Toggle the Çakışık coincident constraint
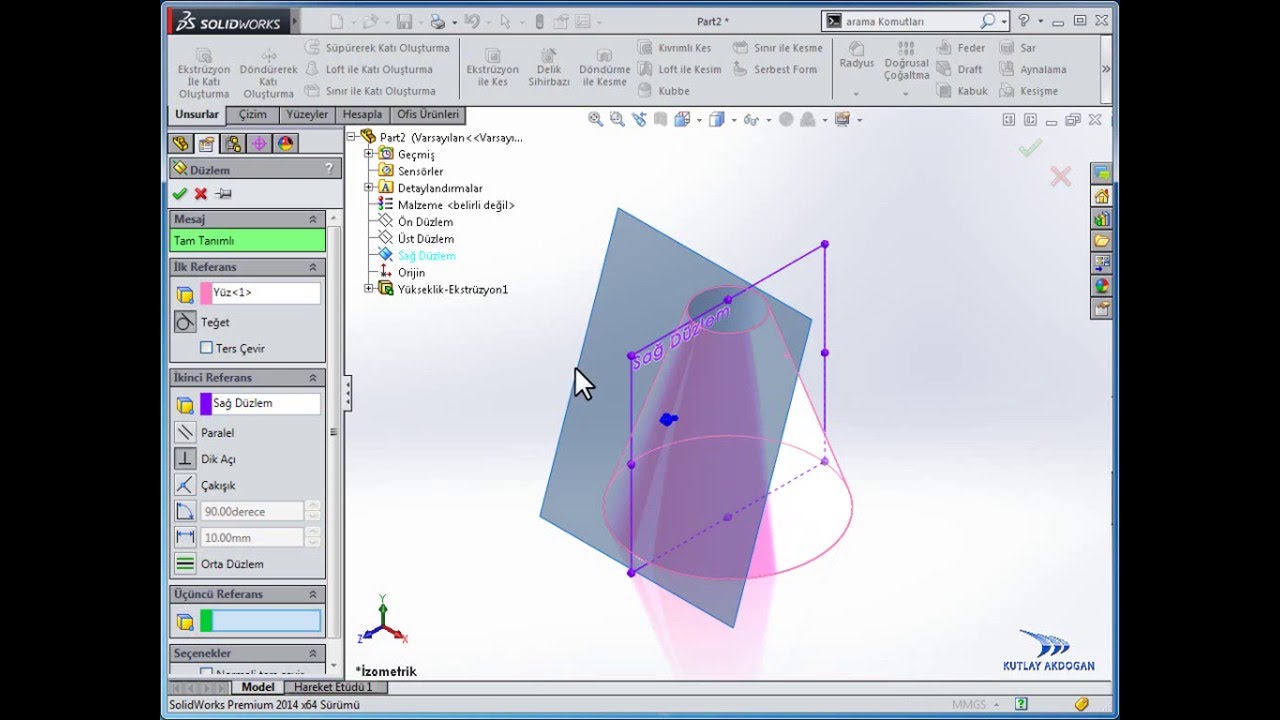This screenshot has height=720, width=1280. coord(185,485)
